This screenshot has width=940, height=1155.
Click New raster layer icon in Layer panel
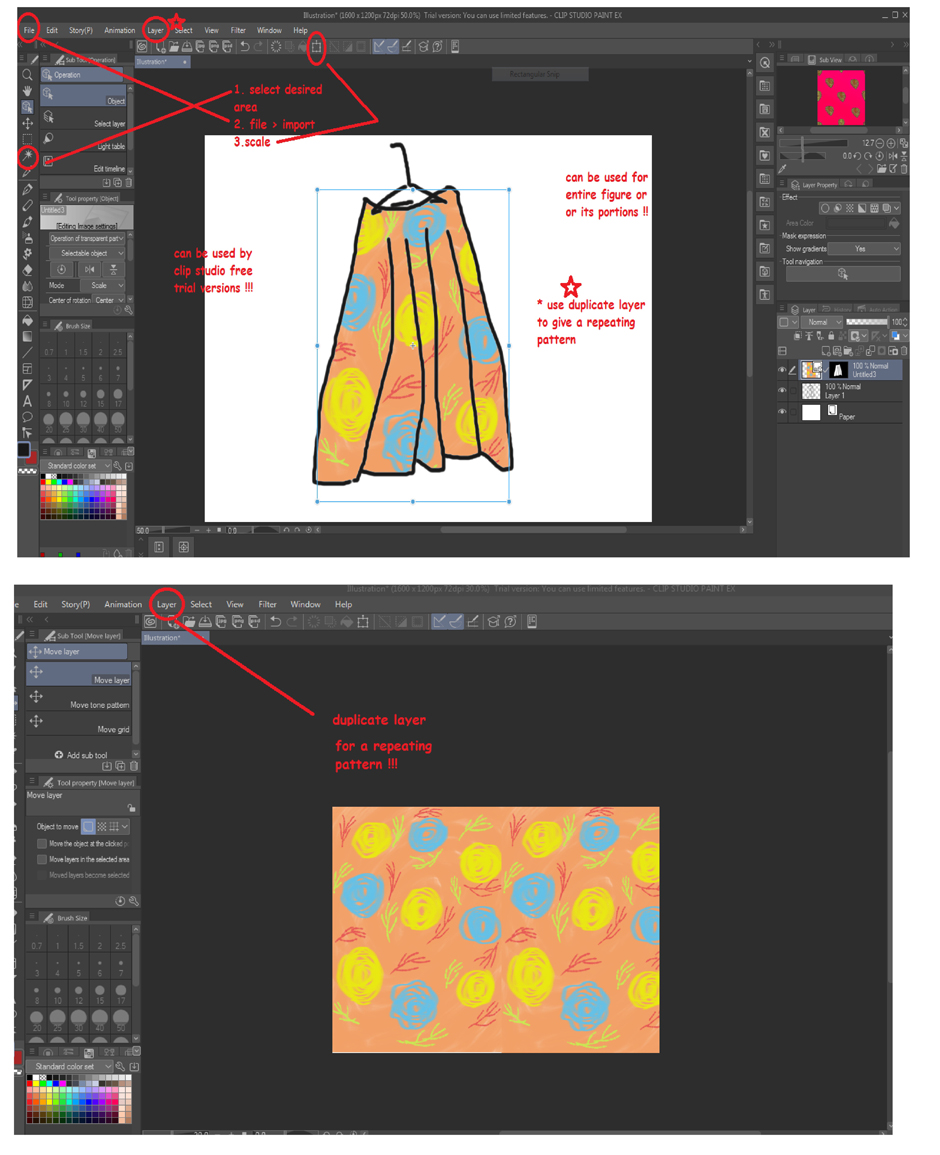tap(826, 351)
